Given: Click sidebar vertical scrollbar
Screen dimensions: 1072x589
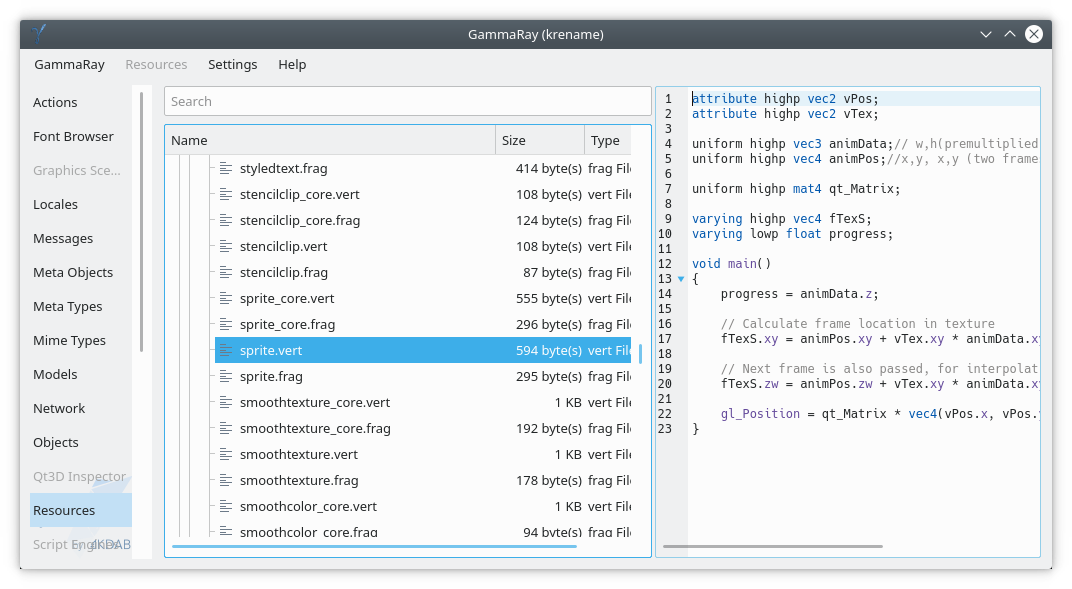Looking at the screenshot, I should pos(142,222).
